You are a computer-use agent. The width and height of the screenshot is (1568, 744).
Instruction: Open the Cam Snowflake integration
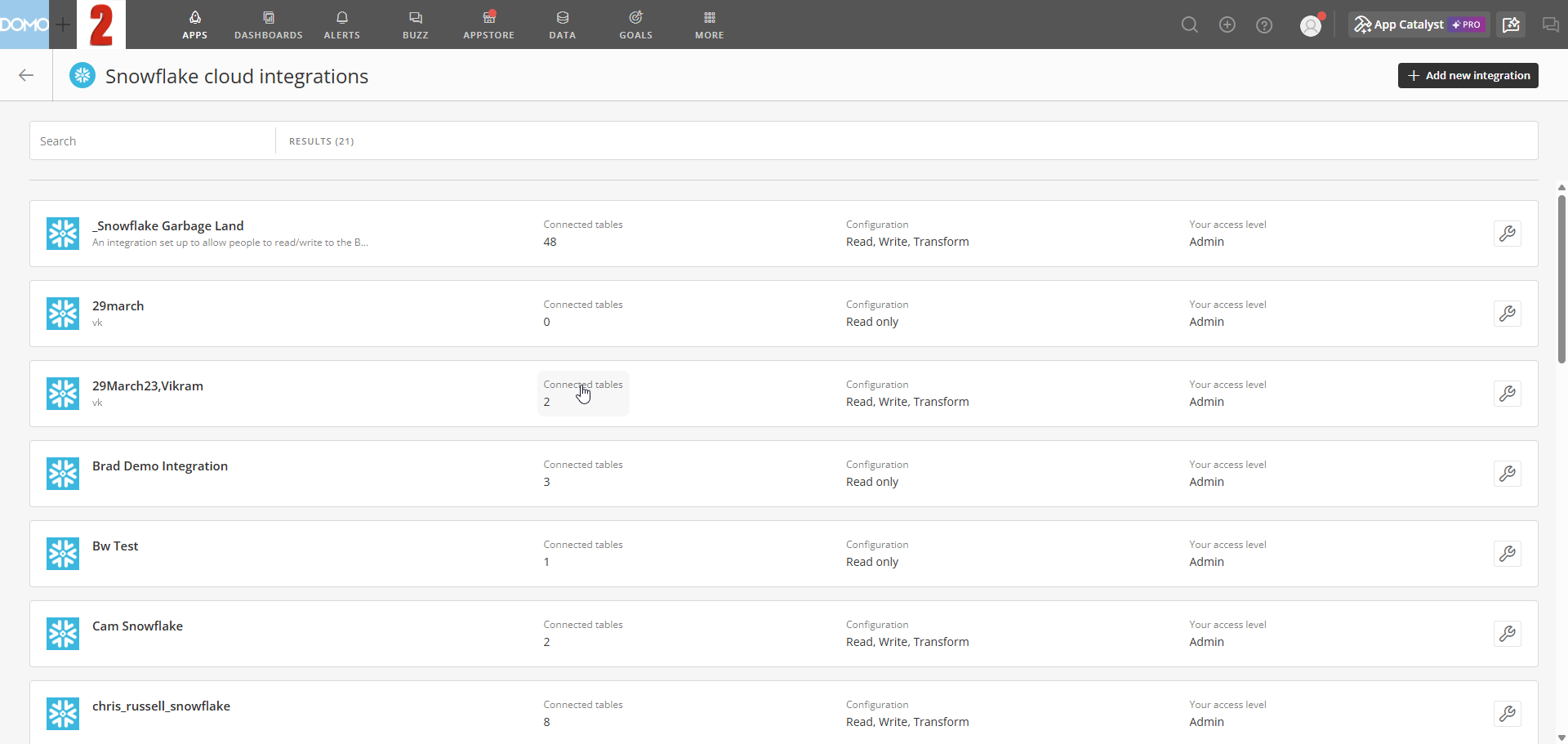click(137, 626)
